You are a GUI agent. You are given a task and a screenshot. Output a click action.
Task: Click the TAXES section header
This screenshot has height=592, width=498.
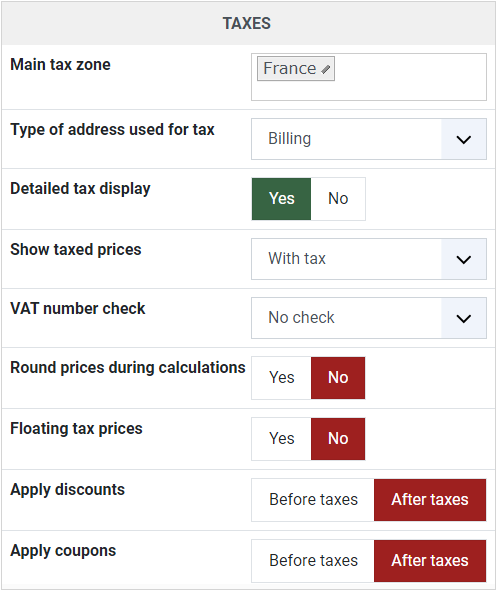coord(249,23)
